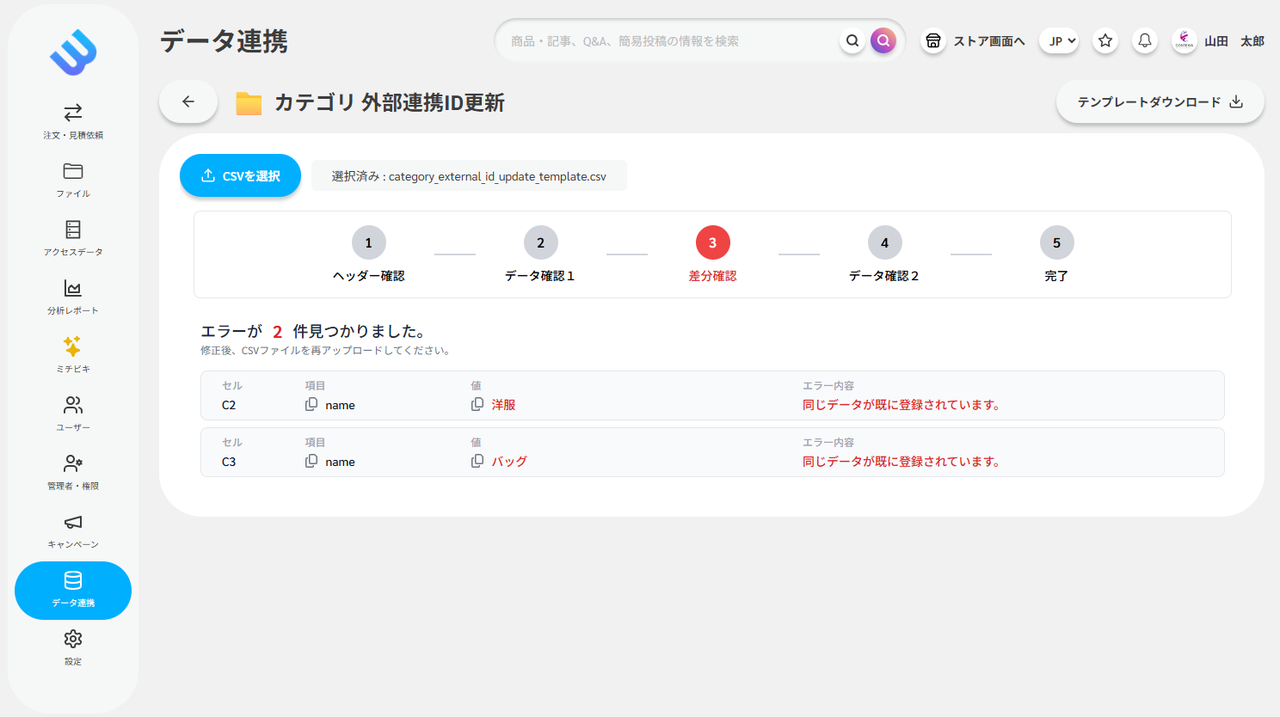
Task: Open the JP language dropdown
Action: [x=1058, y=40]
